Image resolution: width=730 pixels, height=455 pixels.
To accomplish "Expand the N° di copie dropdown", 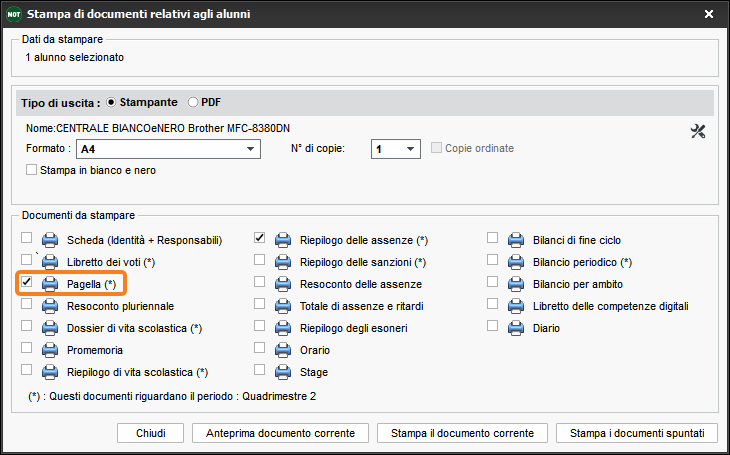I will point(396,149).
